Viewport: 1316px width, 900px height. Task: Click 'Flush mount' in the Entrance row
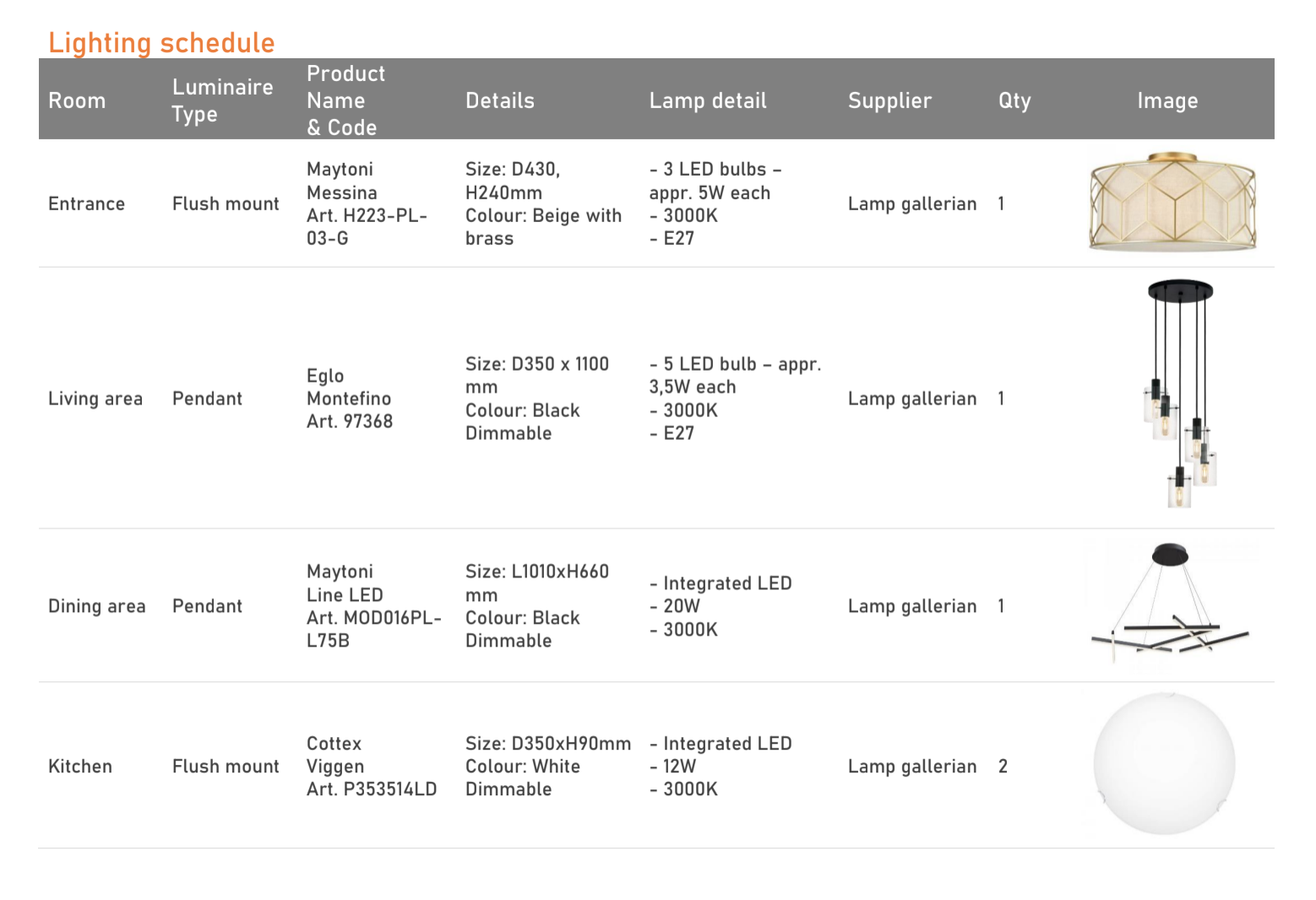[x=226, y=203]
